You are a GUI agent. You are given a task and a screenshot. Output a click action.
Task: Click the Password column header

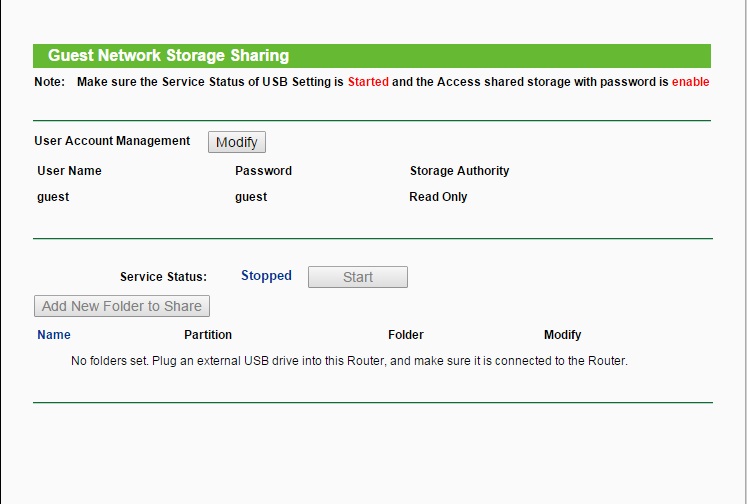(x=263, y=171)
